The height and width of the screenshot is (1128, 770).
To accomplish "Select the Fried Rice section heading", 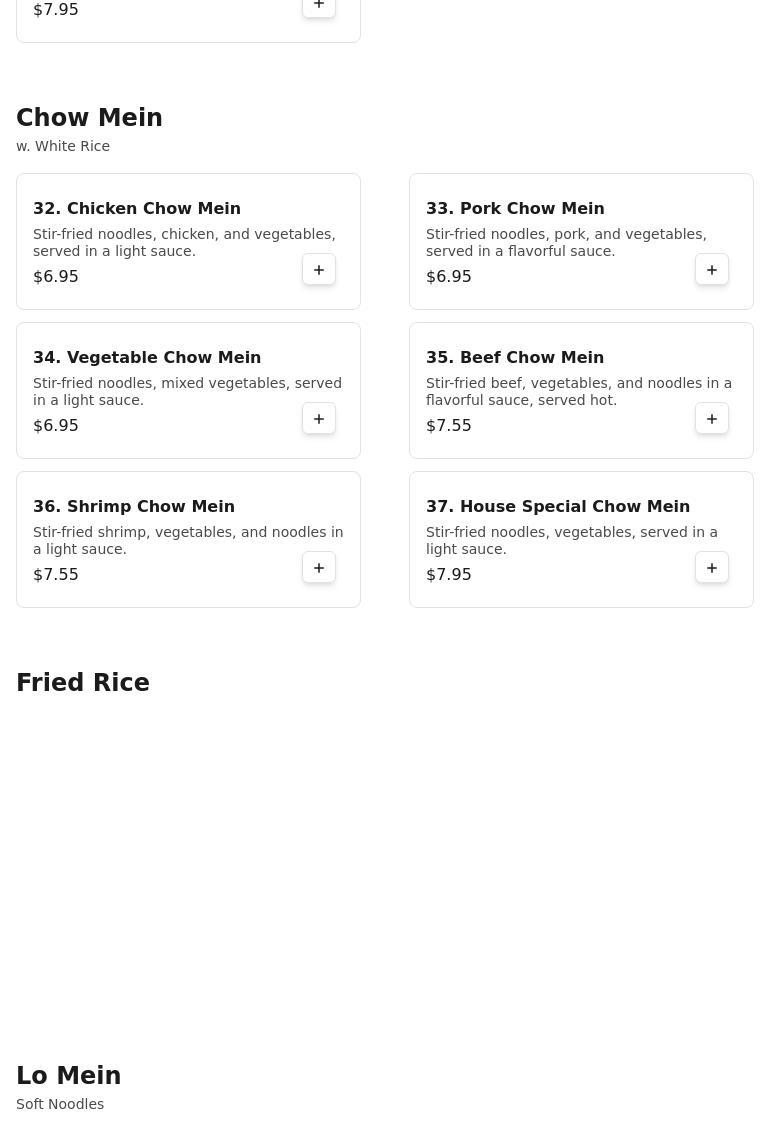I will [83, 682].
